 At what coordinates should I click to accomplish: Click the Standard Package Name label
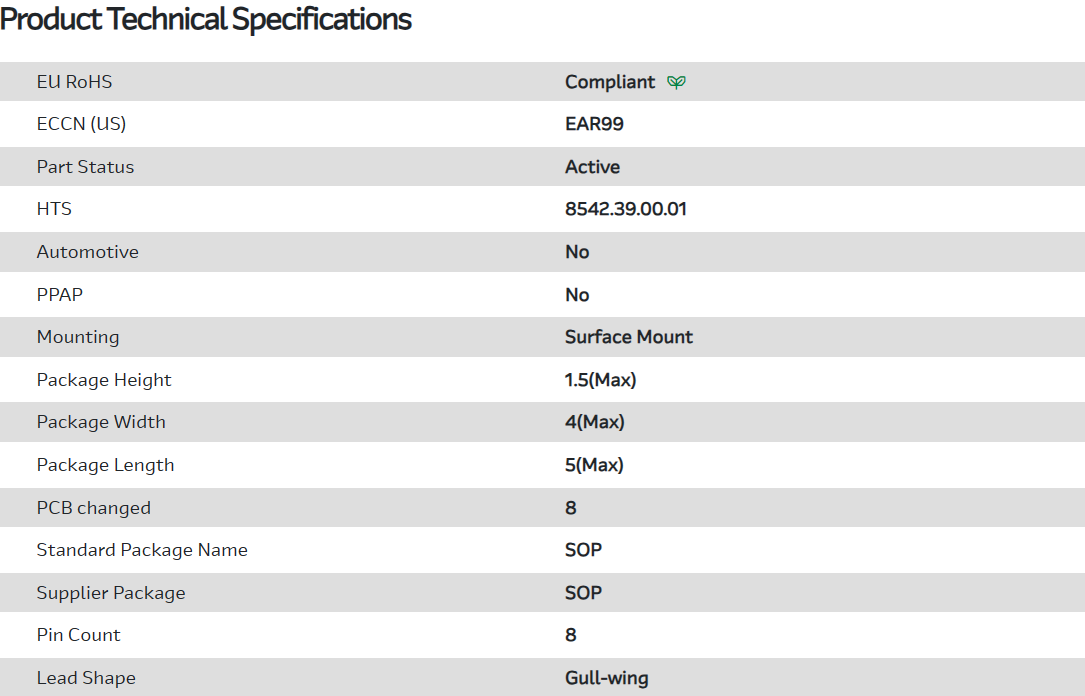click(x=141, y=550)
